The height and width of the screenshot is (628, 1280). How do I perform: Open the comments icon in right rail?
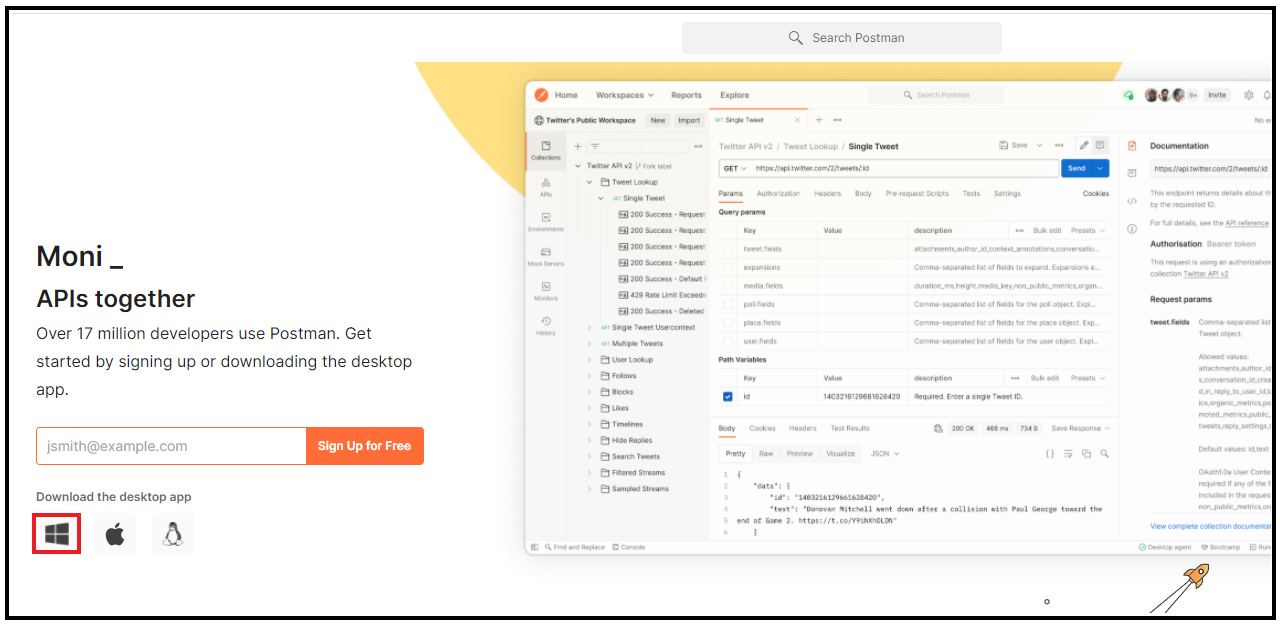1132,173
